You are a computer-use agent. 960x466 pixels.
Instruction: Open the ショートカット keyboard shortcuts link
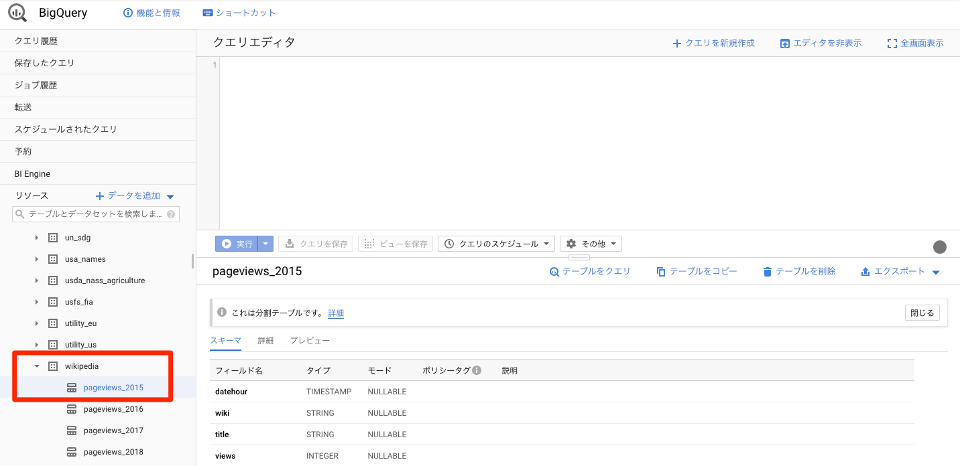[239, 13]
